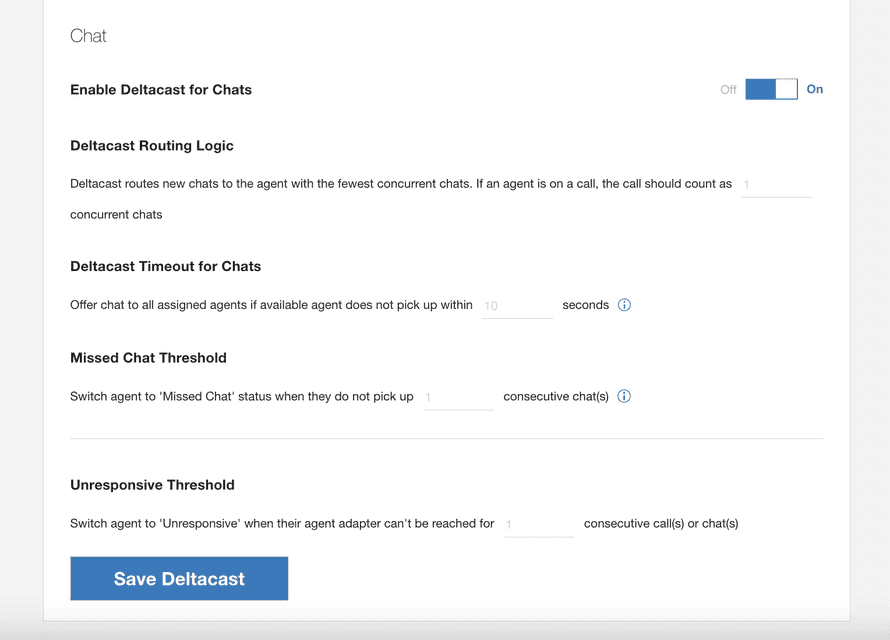Click the Save Deltacast button
The width and height of the screenshot is (890, 640).
[x=179, y=578]
